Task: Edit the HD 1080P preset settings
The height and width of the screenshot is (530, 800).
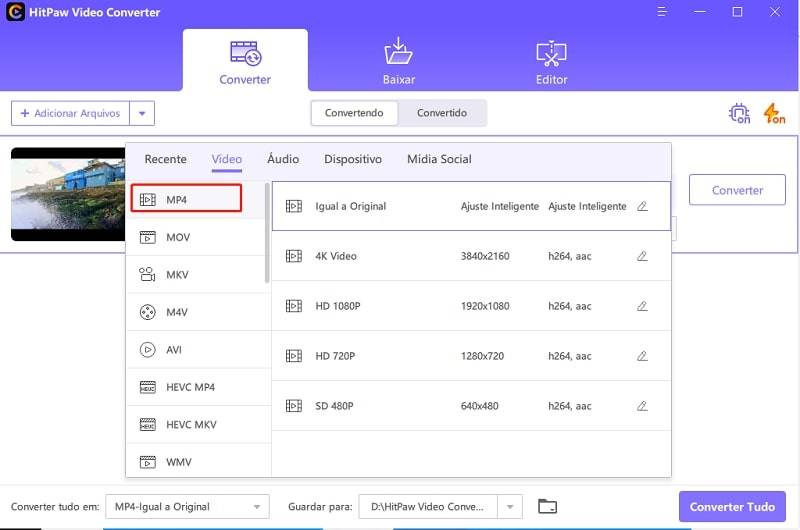Action: 642,306
